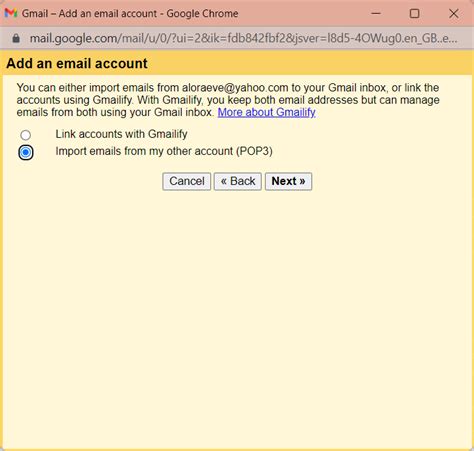Maximize the Chrome popup window
This screenshot has height=451, width=474.
(414, 13)
